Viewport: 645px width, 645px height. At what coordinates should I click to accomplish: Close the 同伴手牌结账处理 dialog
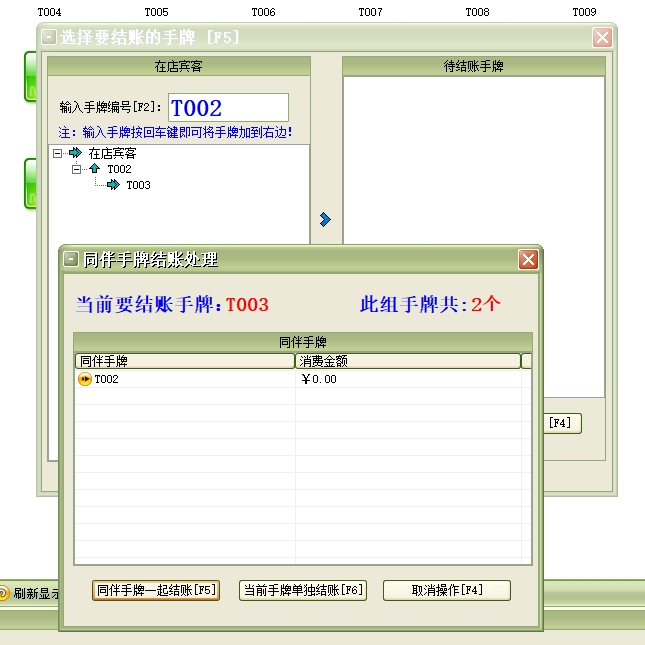(528, 260)
